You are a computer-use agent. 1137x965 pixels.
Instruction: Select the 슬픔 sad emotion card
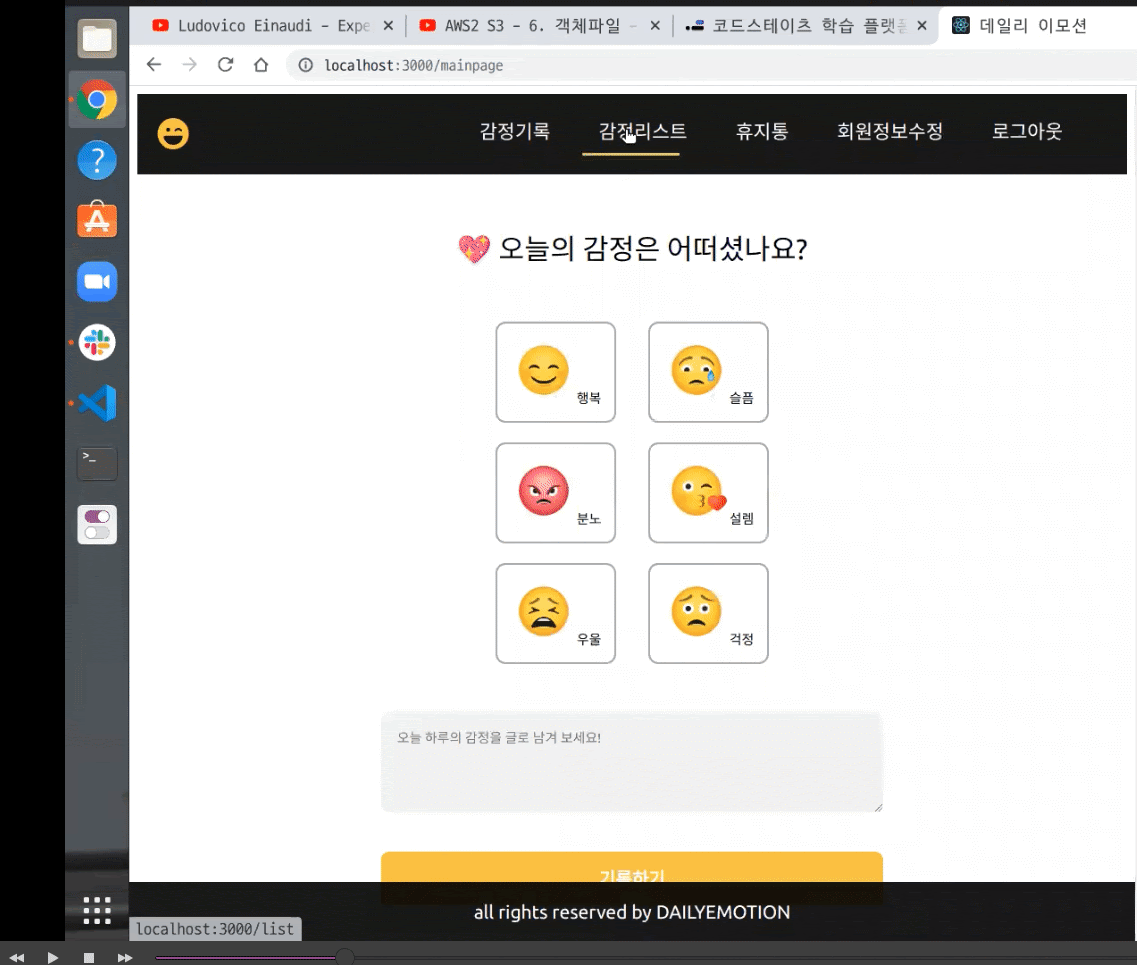(708, 372)
